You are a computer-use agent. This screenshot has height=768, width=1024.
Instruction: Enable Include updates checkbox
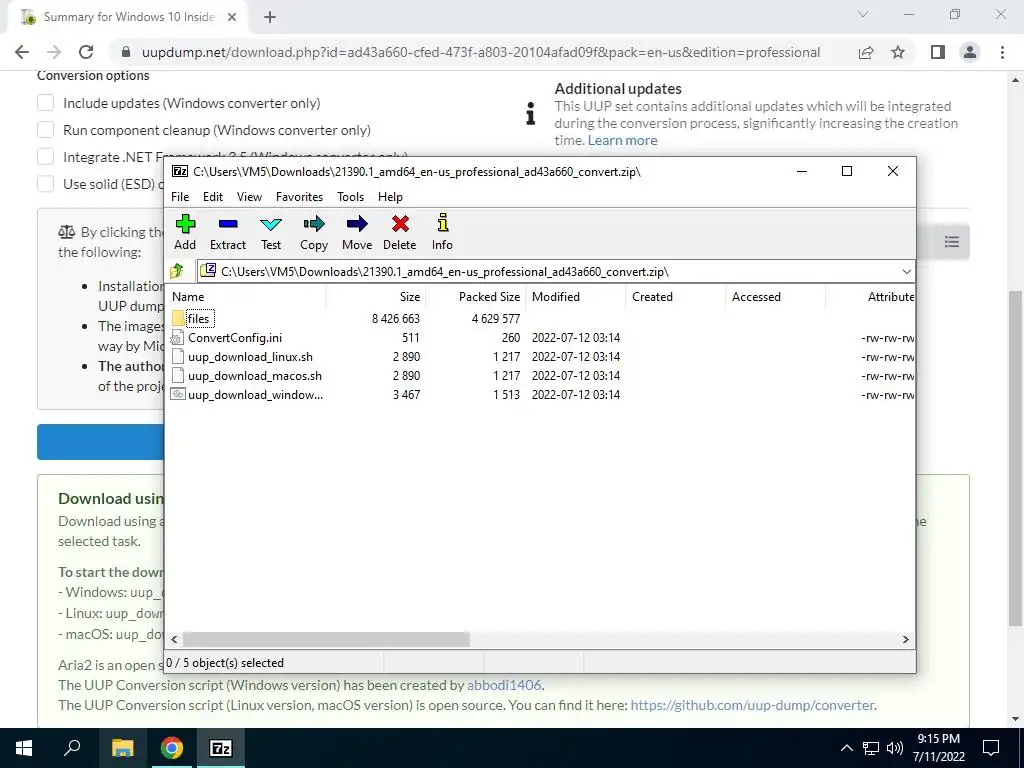click(46, 103)
